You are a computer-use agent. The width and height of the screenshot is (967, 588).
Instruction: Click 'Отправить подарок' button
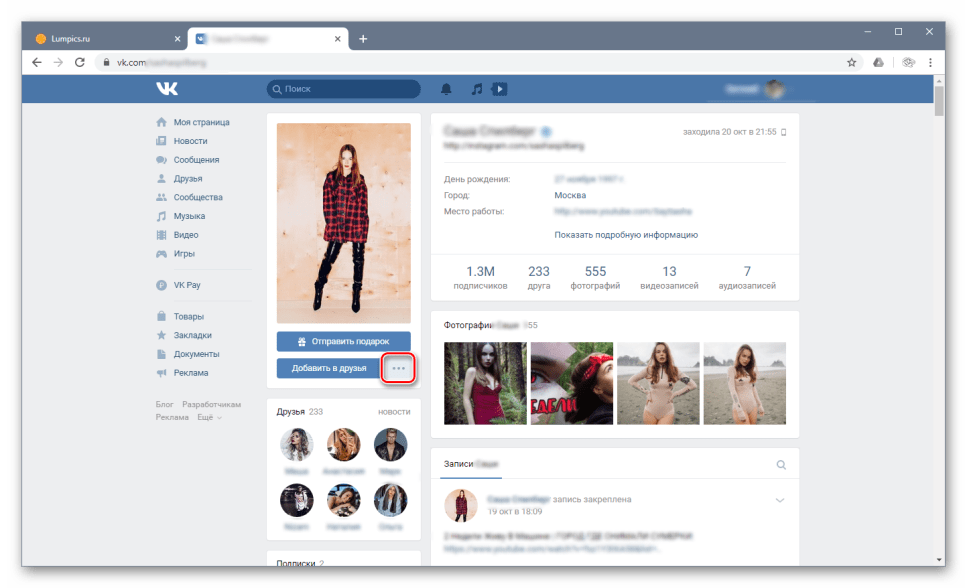pos(343,341)
